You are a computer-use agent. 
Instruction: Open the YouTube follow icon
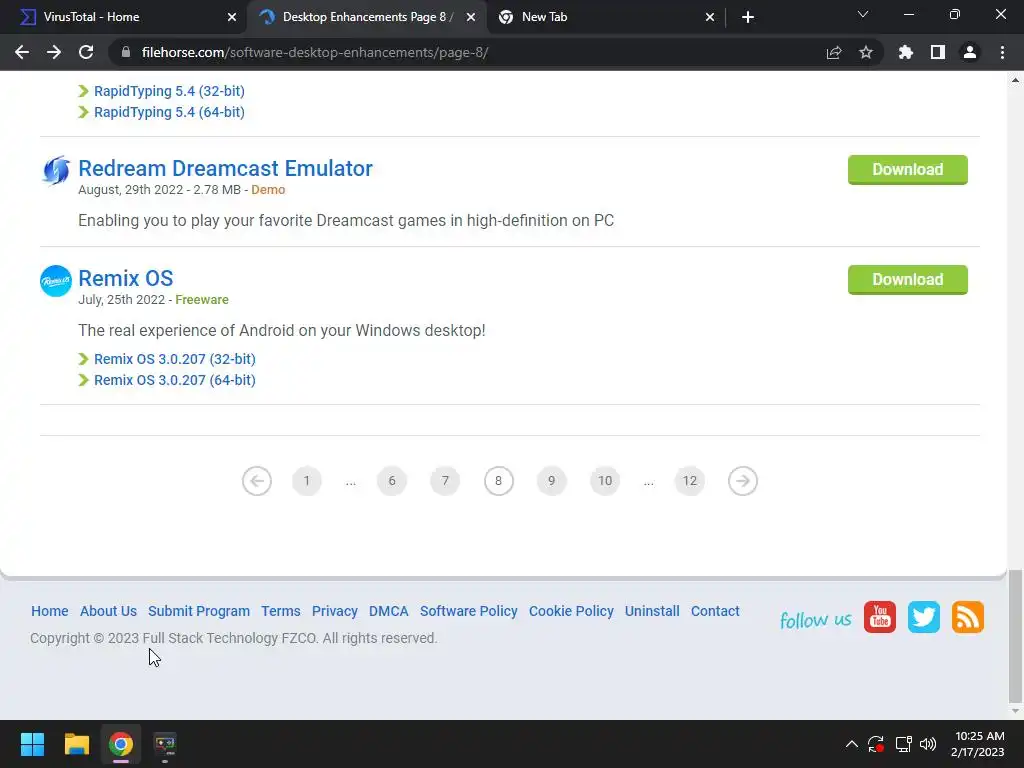pos(880,617)
